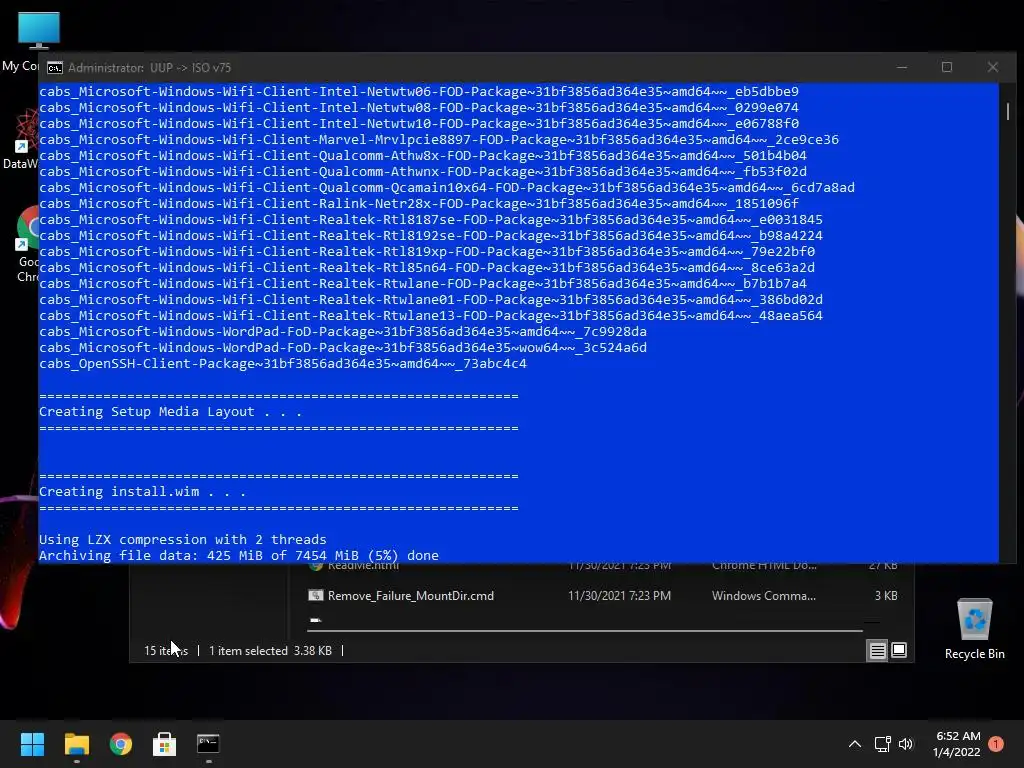
Task: Click the Ralink-Netr28x package console line
Action: (418, 204)
